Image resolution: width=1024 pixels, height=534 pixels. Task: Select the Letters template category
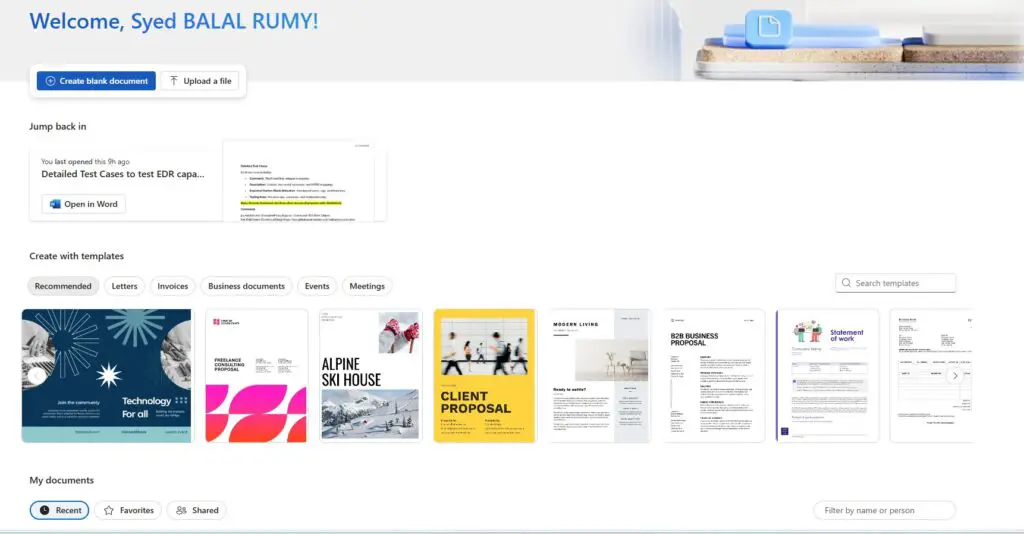(x=125, y=286)
